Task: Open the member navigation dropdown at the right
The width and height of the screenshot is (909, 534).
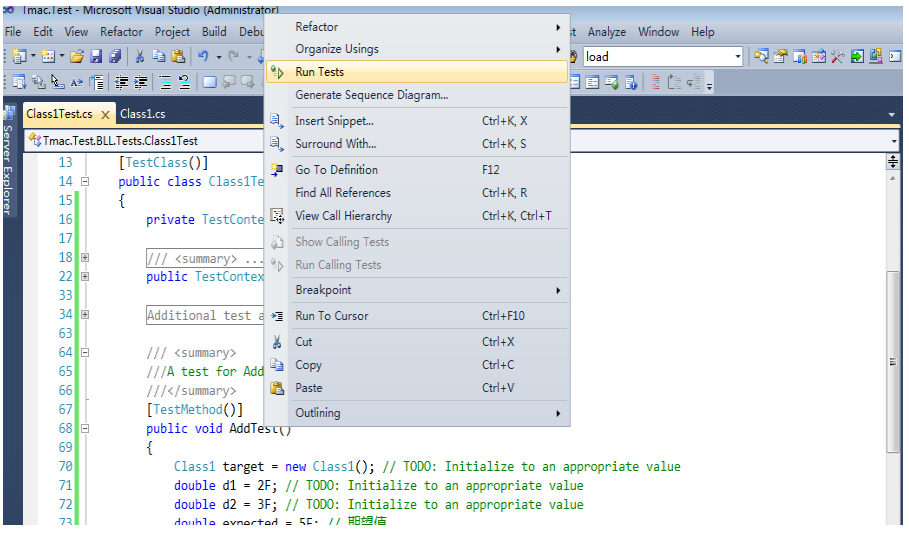Action: pyautogui.click(x=893, y=141)
